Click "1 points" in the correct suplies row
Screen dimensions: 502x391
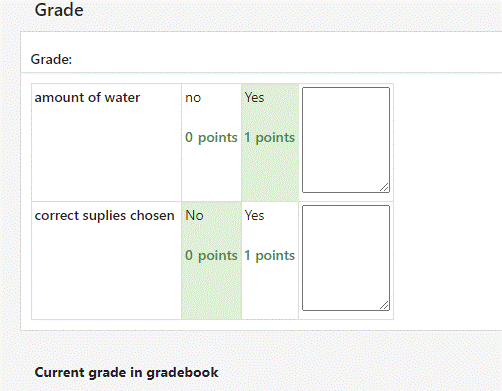point(270,255)
